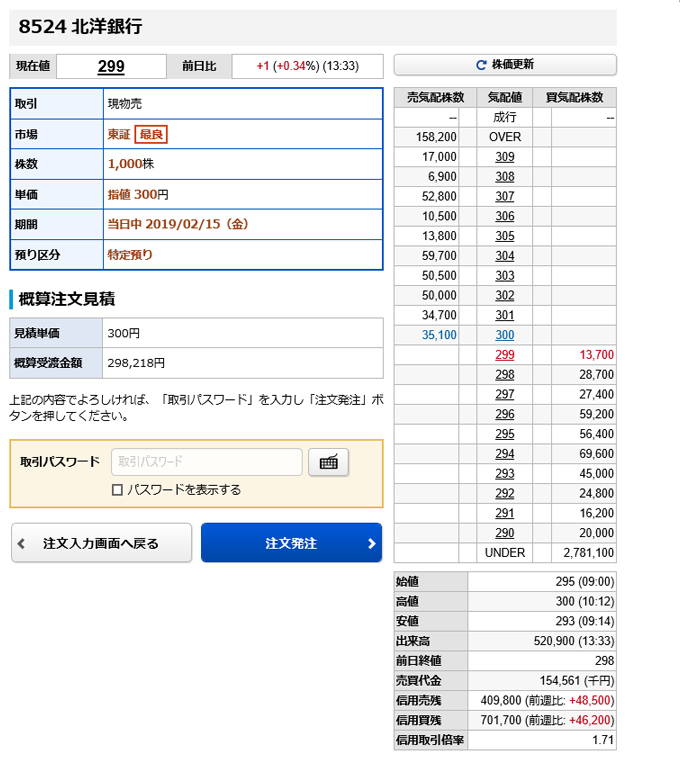This screenshot has height=760, width=680.
Task: Click the current price 299 link
Action: click(111, 66)
